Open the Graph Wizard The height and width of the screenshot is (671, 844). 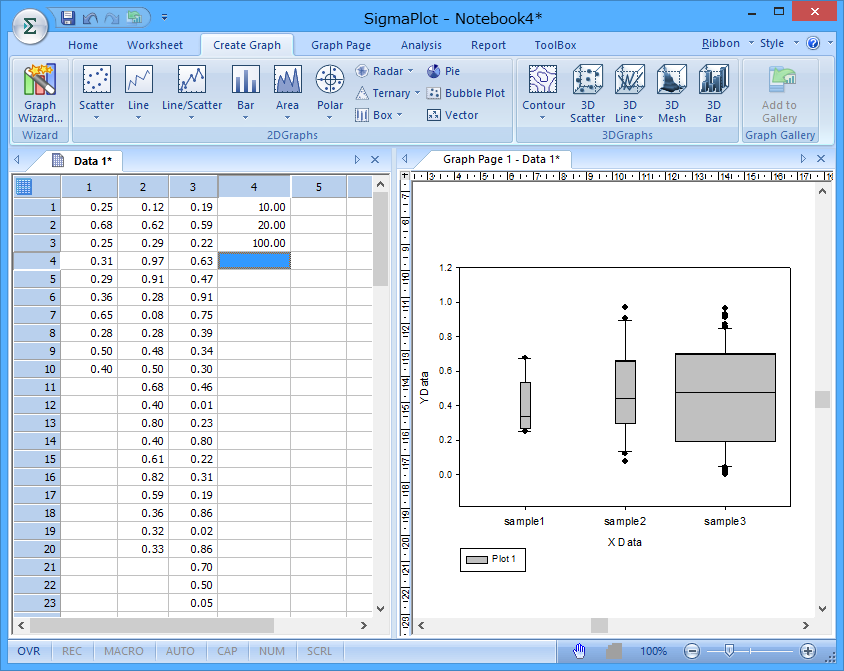click(40, 94)
